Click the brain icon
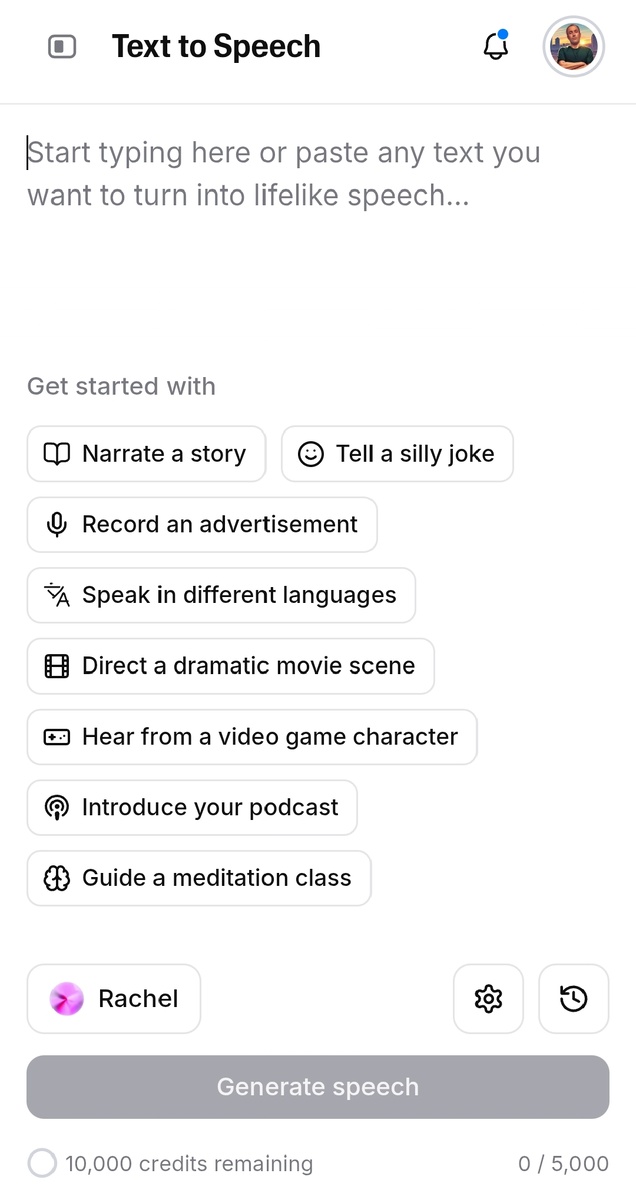Viewport: 636px width, 1200px height. (57, 878)
